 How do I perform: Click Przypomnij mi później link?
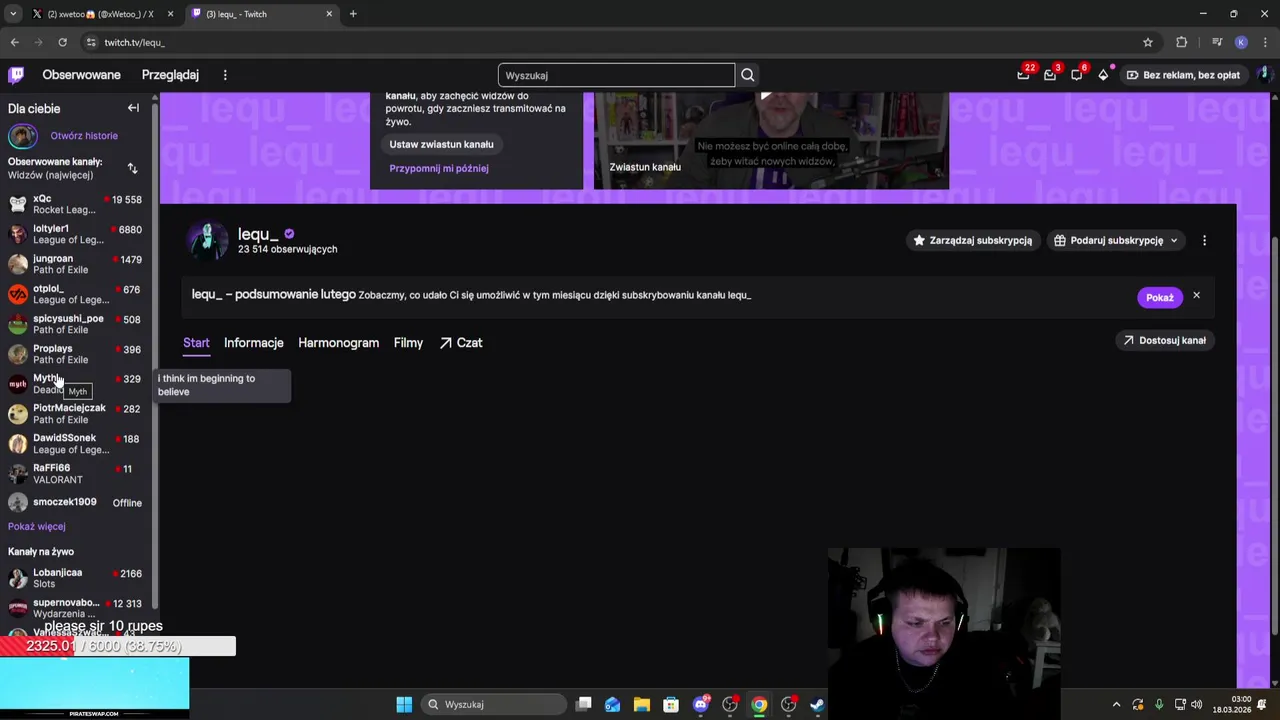click(x=439, y=168)
